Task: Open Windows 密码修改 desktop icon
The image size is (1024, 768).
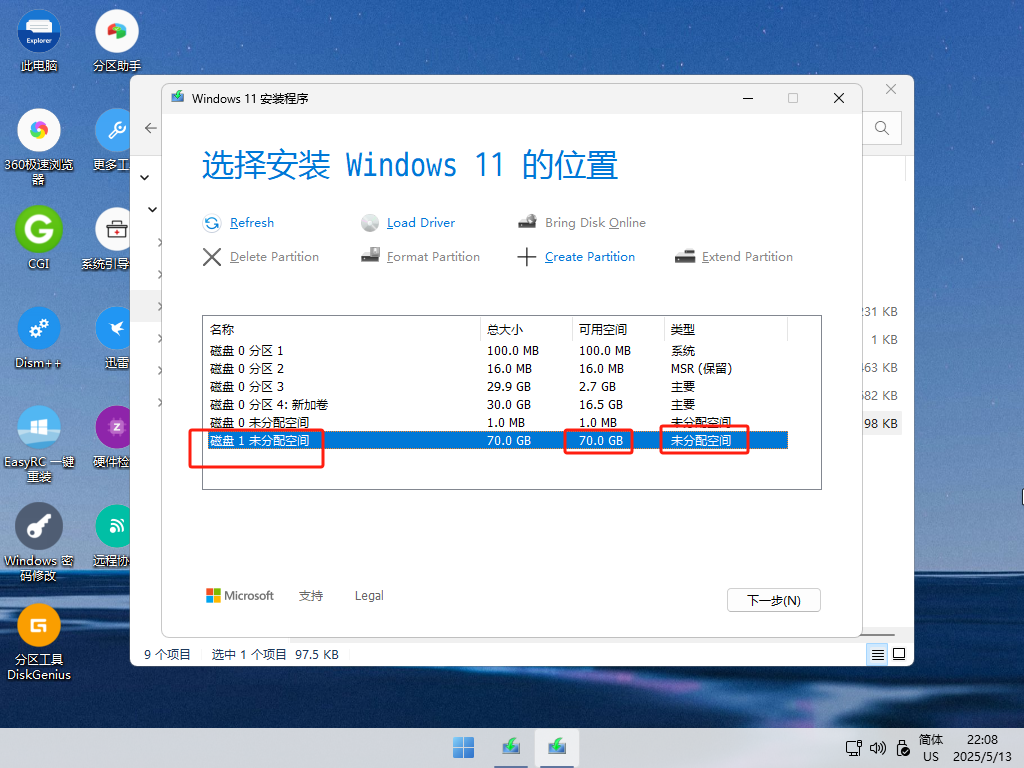Action: [39, 543]
